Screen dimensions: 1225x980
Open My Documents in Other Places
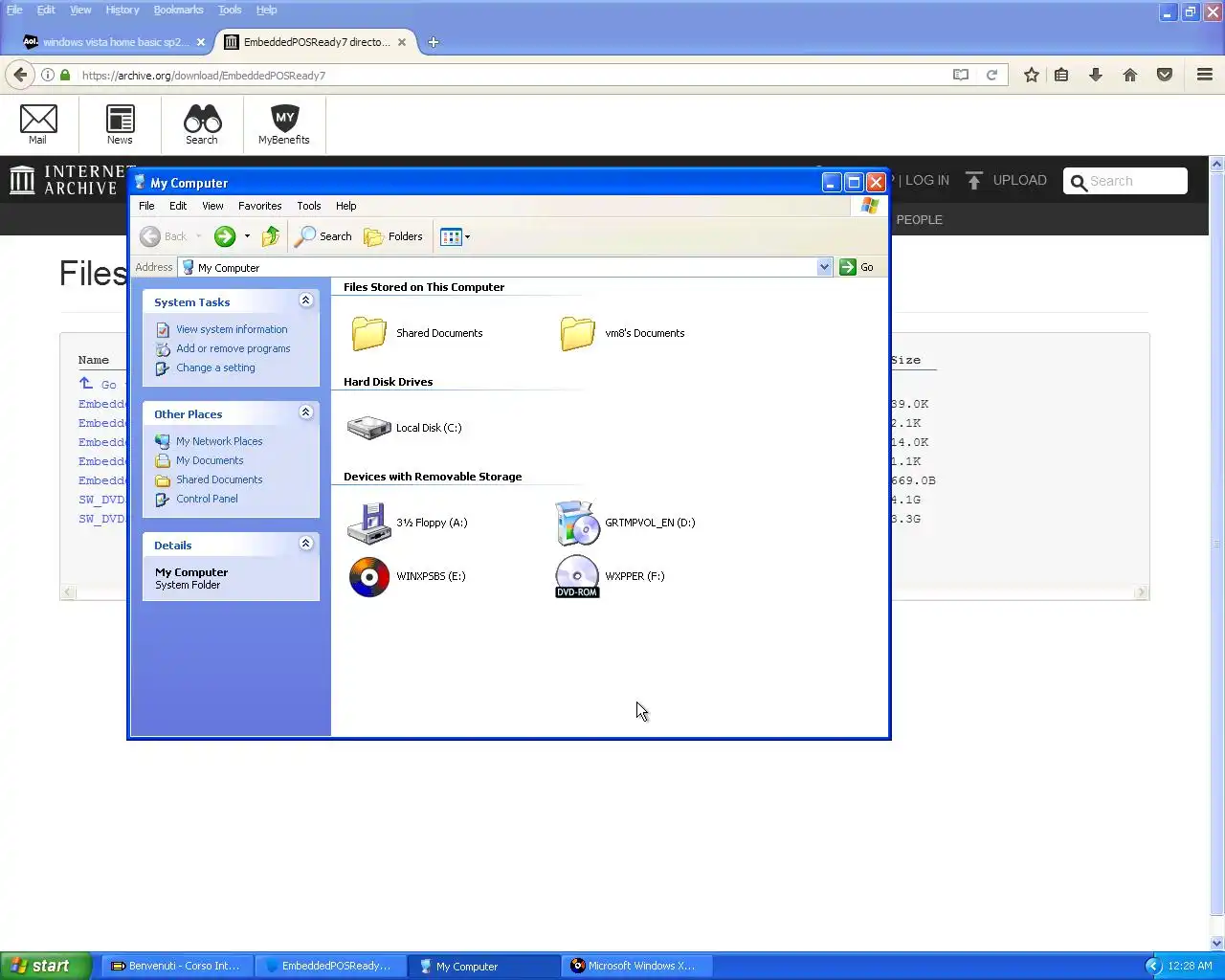[x=210, y=460]
